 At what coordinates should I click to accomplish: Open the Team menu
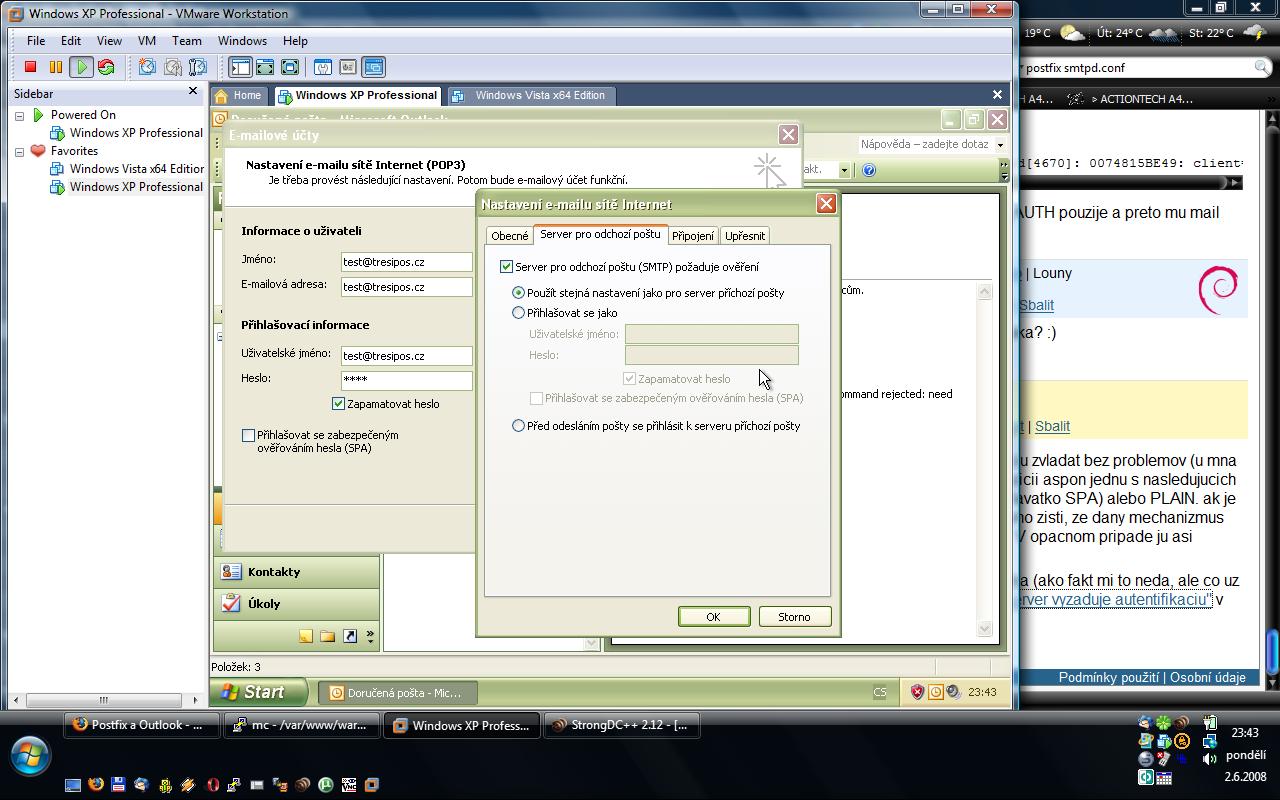point(187,41)
